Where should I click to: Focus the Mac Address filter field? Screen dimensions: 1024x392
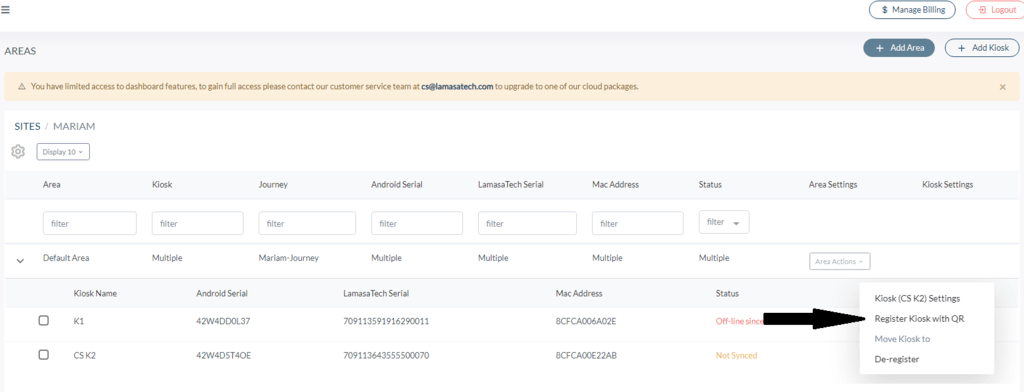638,223
